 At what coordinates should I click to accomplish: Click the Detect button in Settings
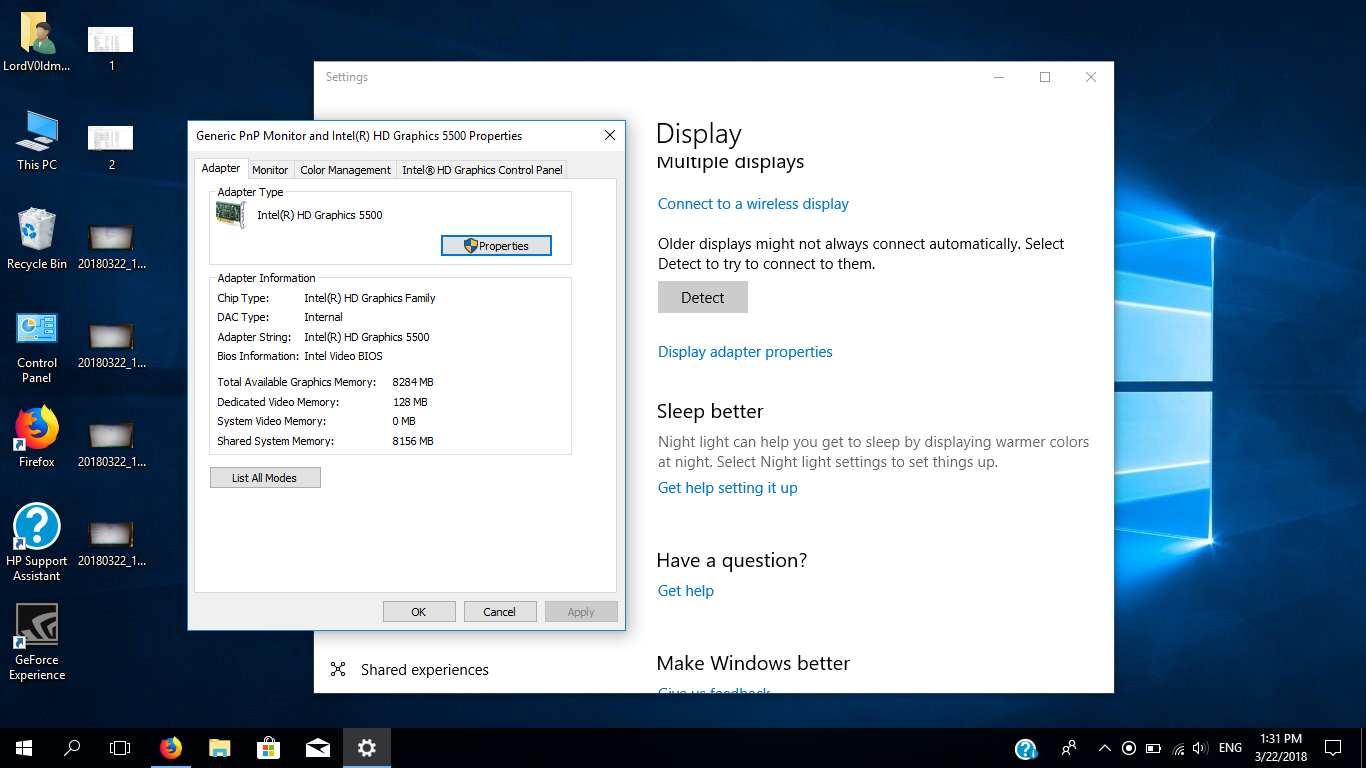pyautogui.click(x=703, y=297)
